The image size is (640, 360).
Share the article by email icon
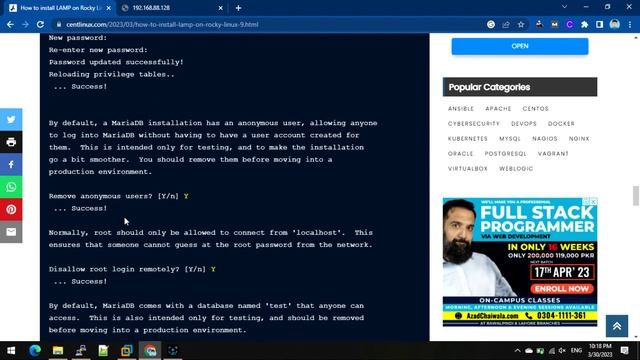point(11,232)
